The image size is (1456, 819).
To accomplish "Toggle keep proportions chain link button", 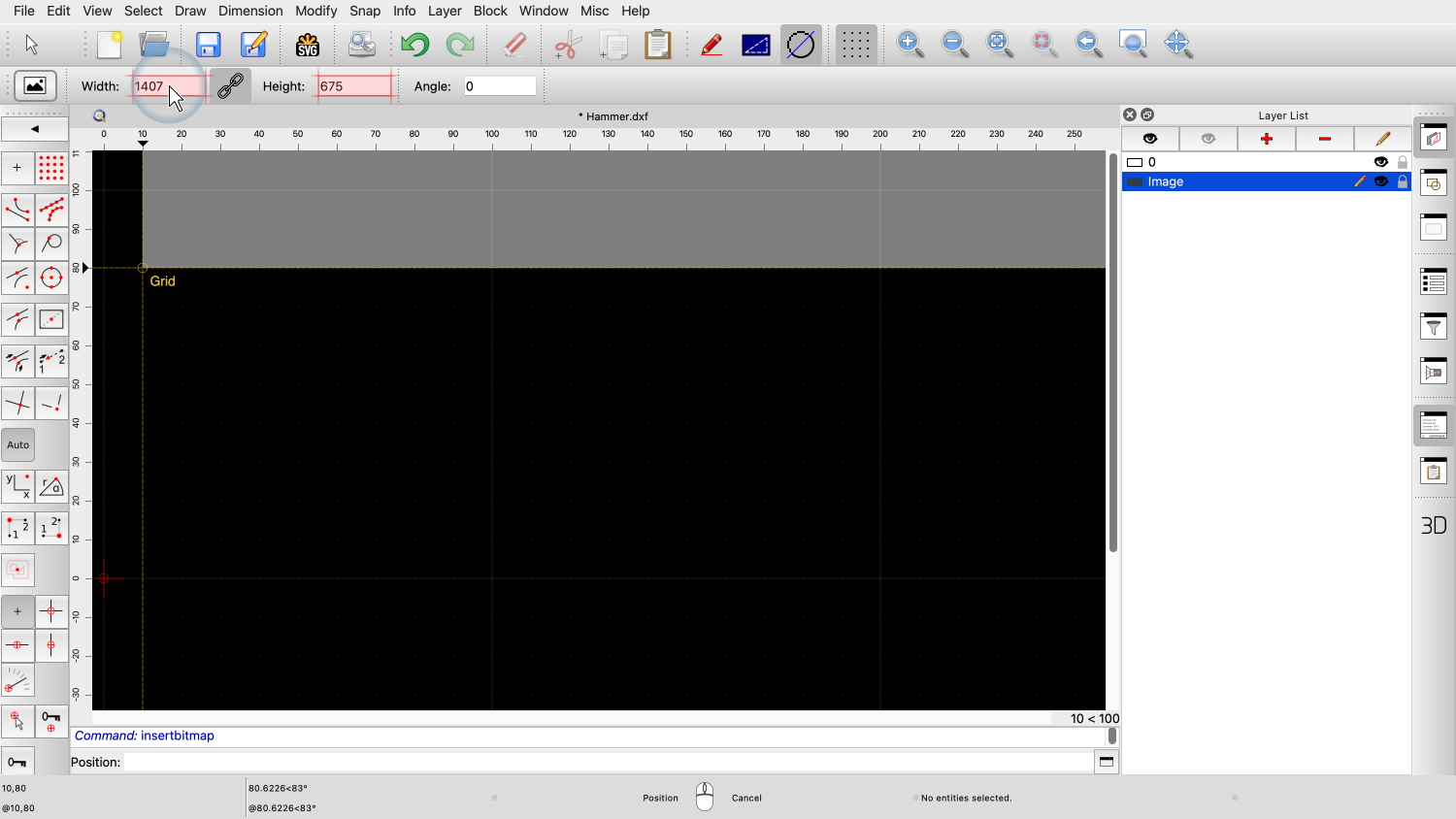I will 230,86.
